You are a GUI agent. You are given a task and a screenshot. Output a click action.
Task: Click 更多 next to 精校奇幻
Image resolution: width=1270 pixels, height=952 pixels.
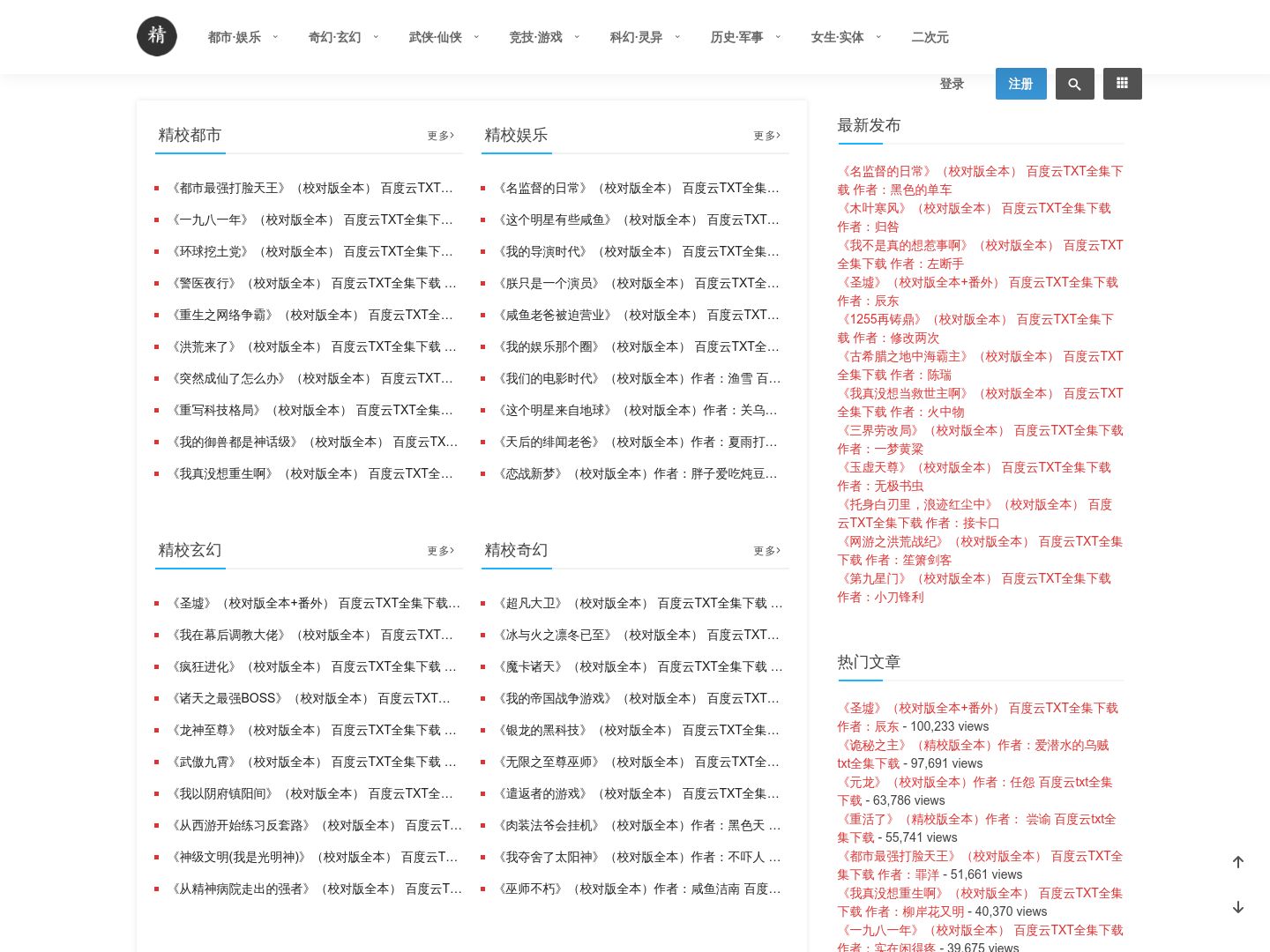[x=767, y=551]
